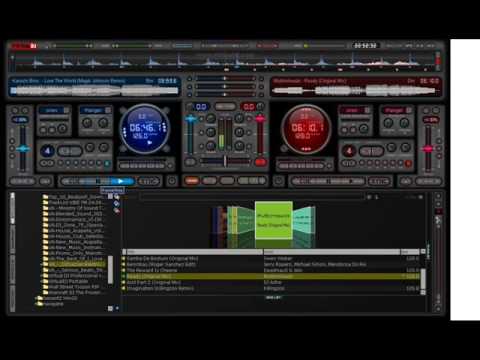Click the red 0.0 gain display
Screen dimensions: 480x360
pos(248,107)
